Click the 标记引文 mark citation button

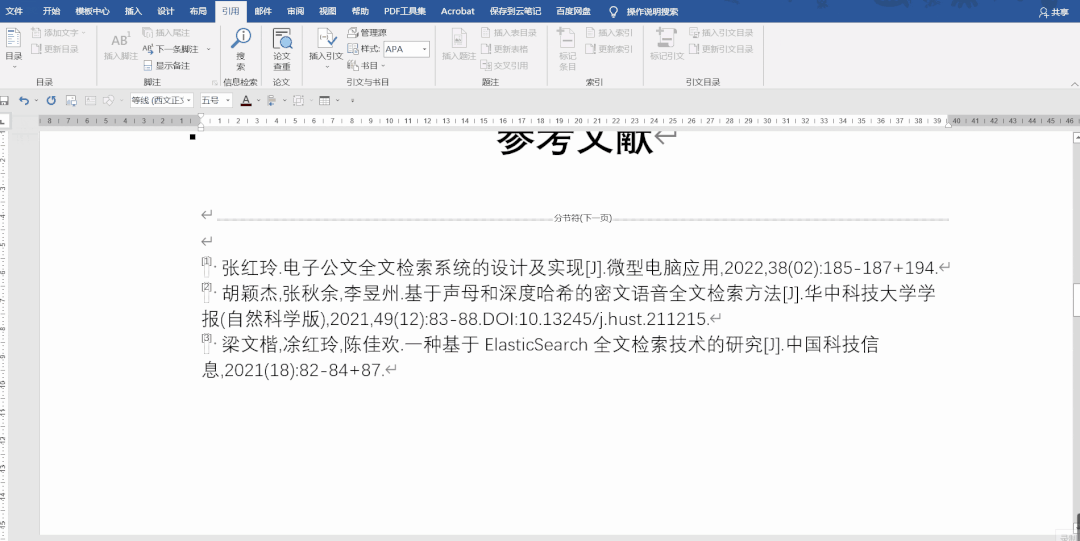667,46
